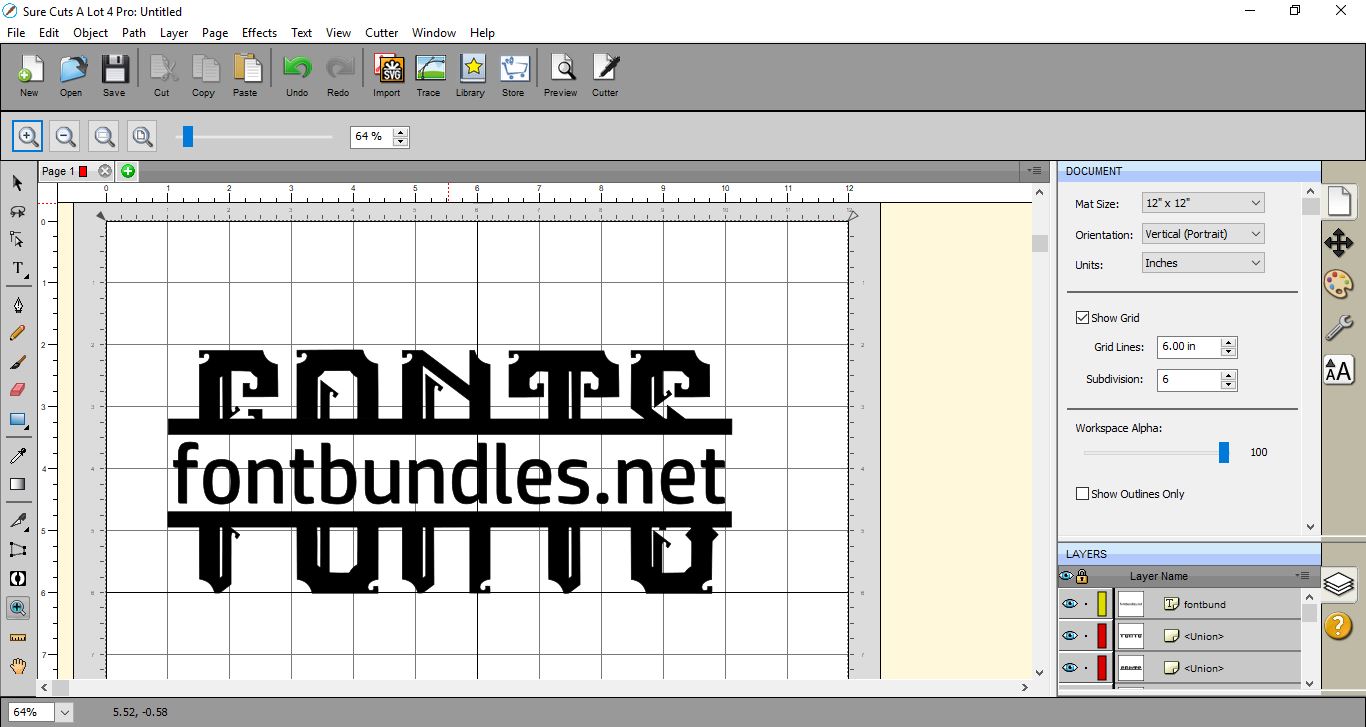Open the Effects menu
Image resolution: width=1366 pixels, height=727 pixels.
click(259, 33)
